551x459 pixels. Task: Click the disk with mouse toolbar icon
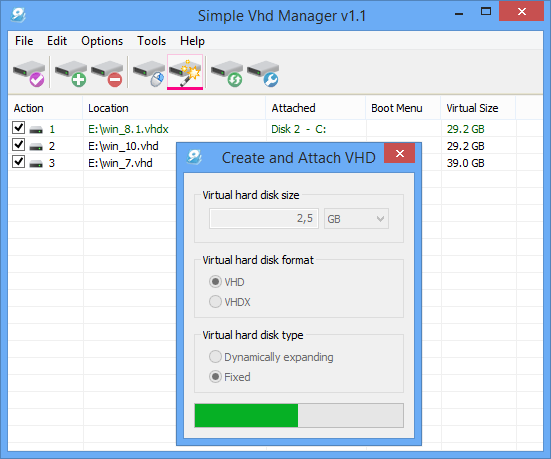[149, 73]
